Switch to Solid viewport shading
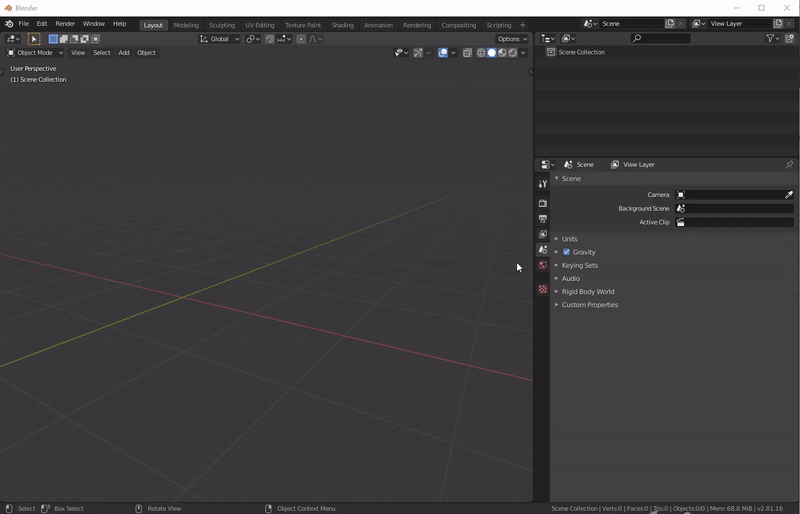The image size is (800, 514). click(x=492, y=53)
